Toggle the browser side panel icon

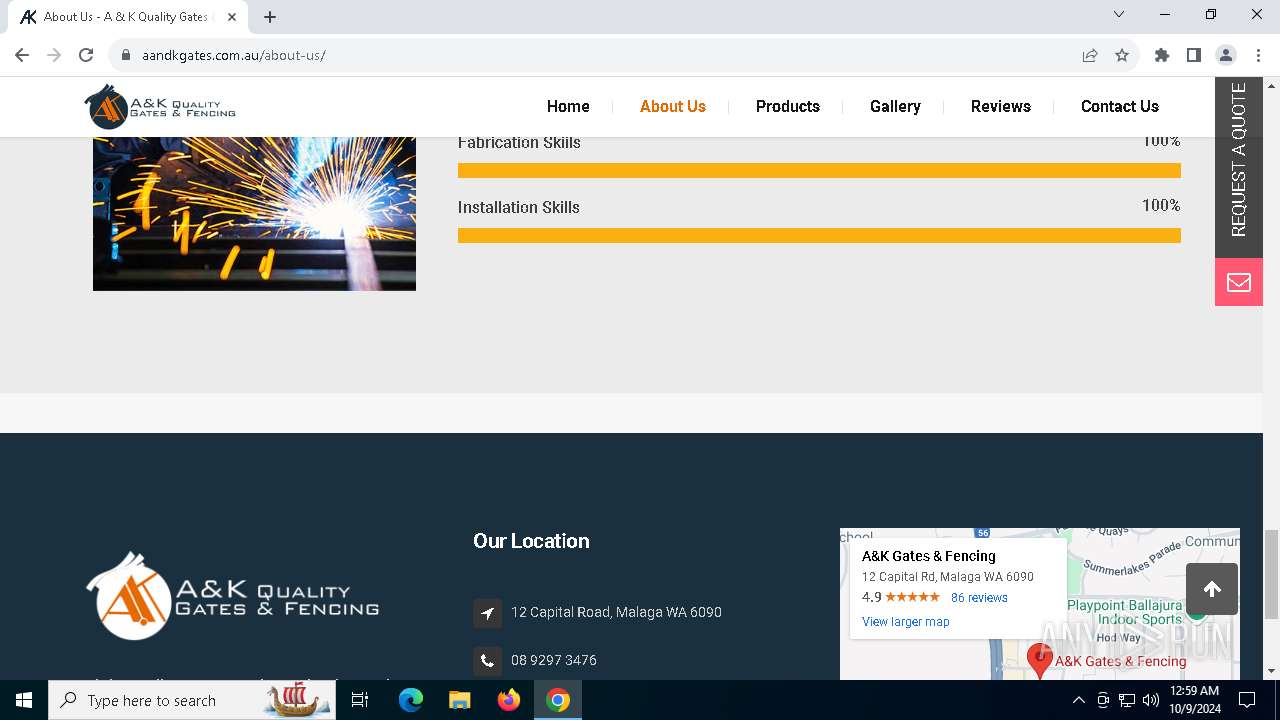[x=1194, y=55]
